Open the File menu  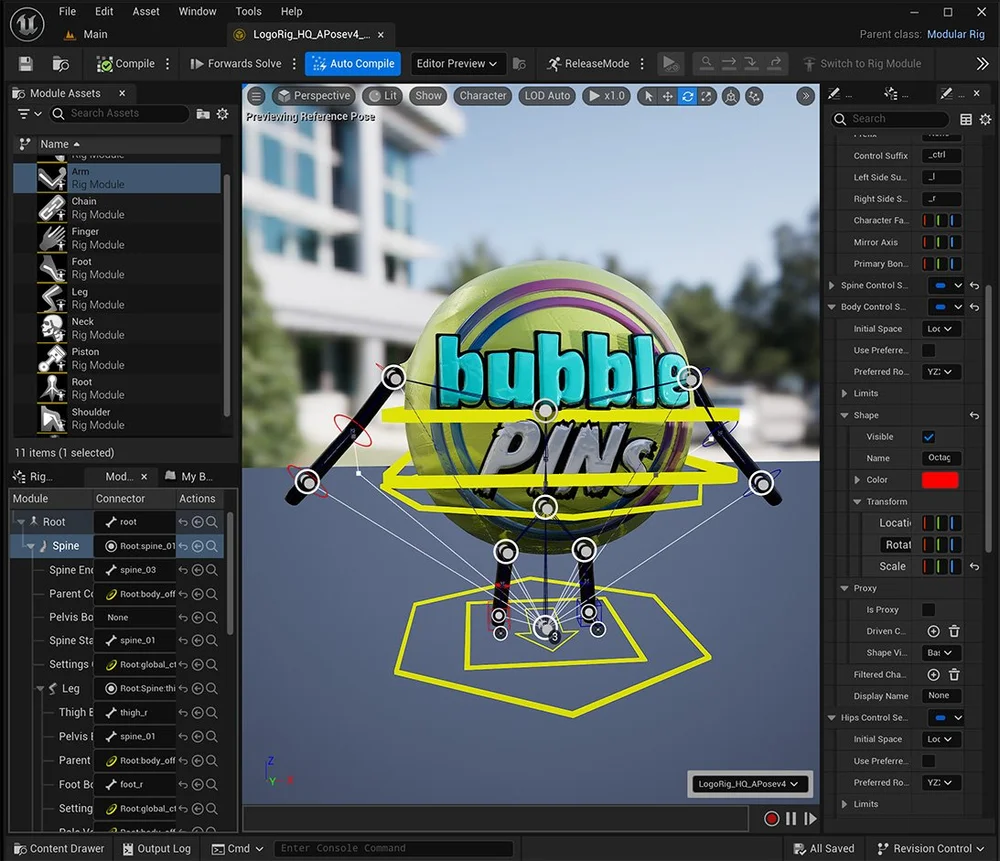[68, 11]
